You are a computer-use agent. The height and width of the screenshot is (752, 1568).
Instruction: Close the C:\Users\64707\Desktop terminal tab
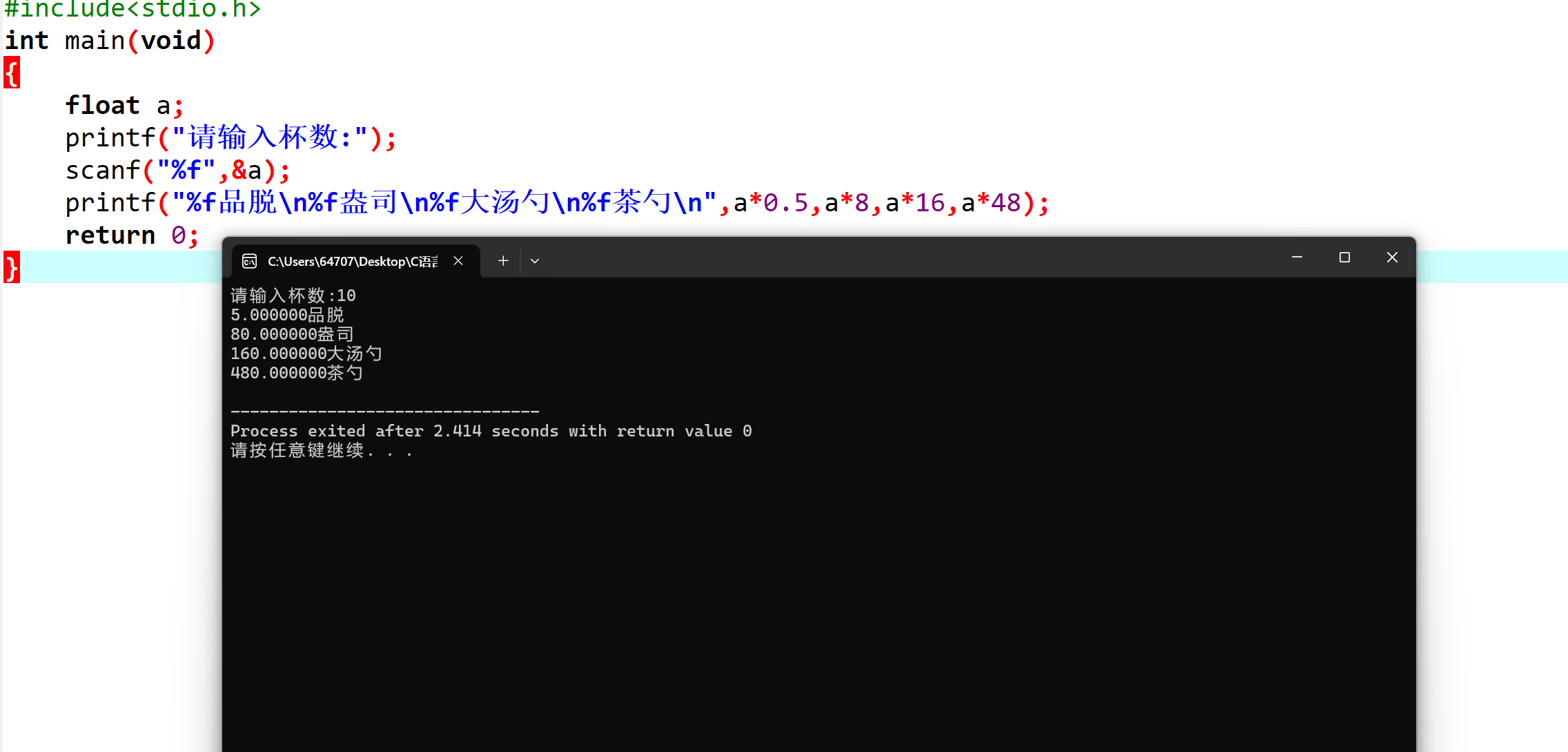458,261
